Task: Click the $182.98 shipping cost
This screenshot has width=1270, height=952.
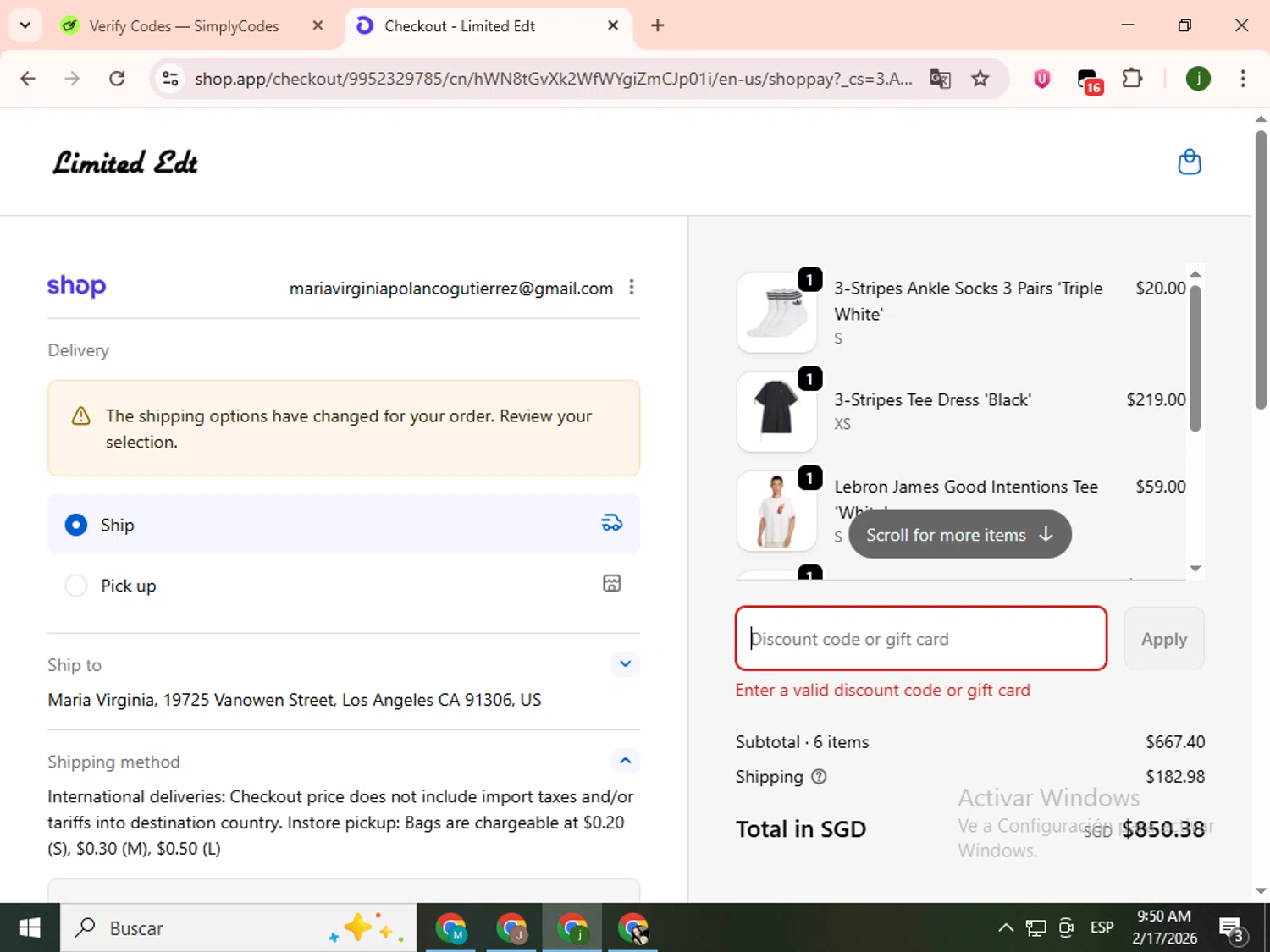Action: coord(1175,776)
